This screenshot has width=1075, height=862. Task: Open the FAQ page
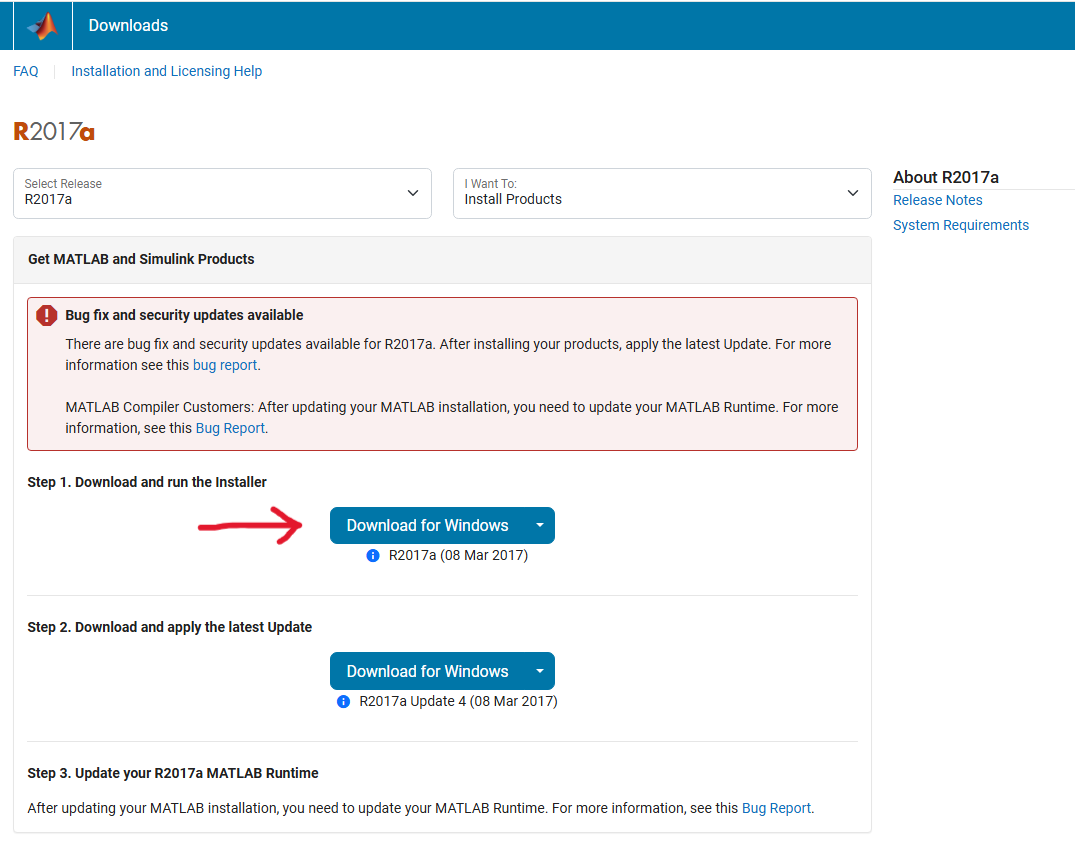pos(26,71)
